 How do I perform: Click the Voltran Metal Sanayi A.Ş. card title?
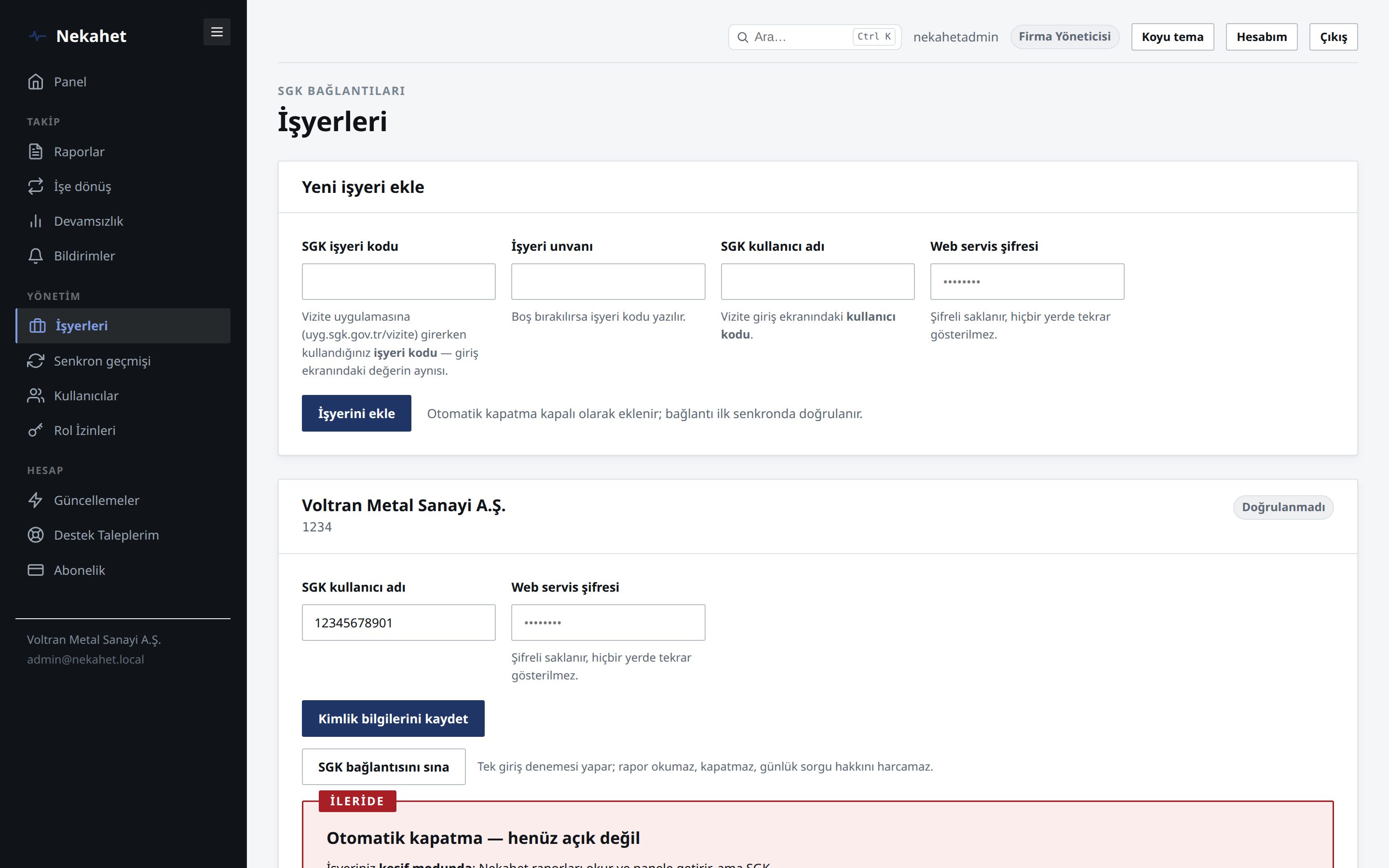pyautogui.click(x=404, y=505)
